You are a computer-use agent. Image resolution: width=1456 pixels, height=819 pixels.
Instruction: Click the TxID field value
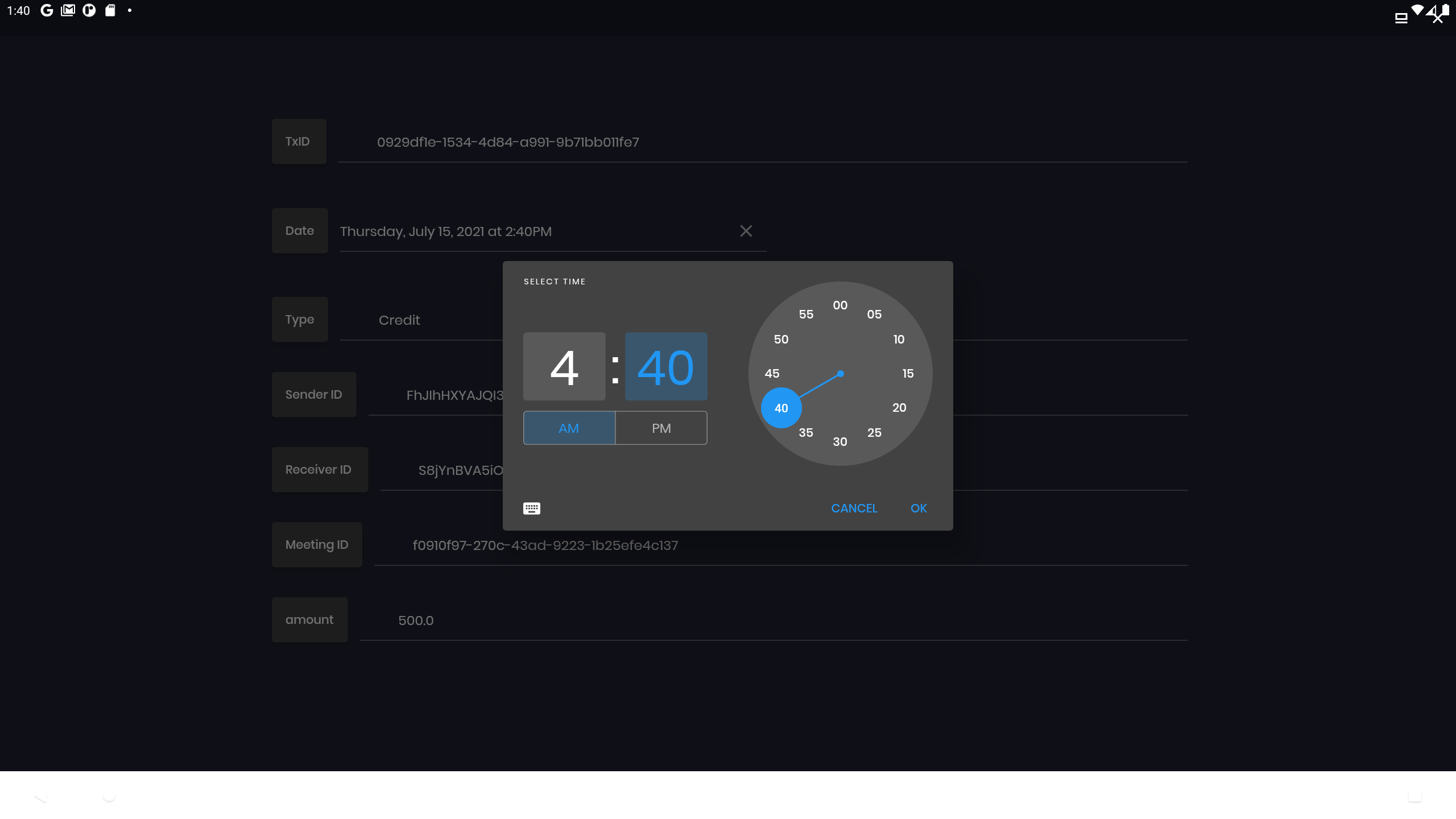[508, 141]
